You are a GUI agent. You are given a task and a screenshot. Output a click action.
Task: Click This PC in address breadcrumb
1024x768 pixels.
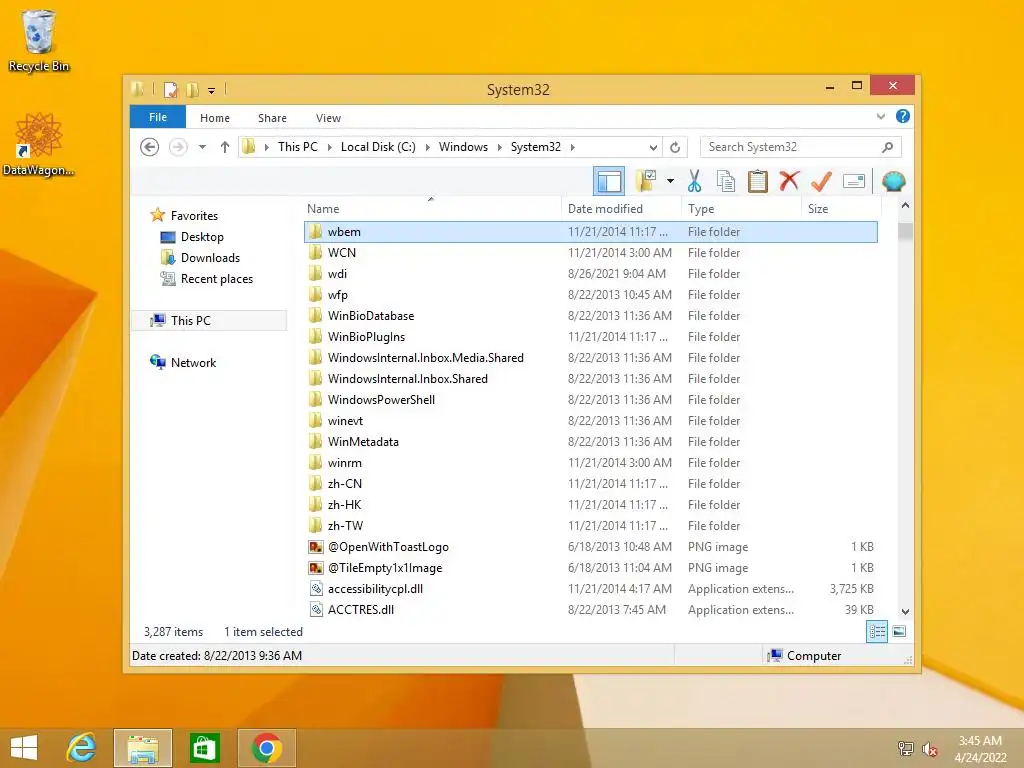[x=298, y=147]
